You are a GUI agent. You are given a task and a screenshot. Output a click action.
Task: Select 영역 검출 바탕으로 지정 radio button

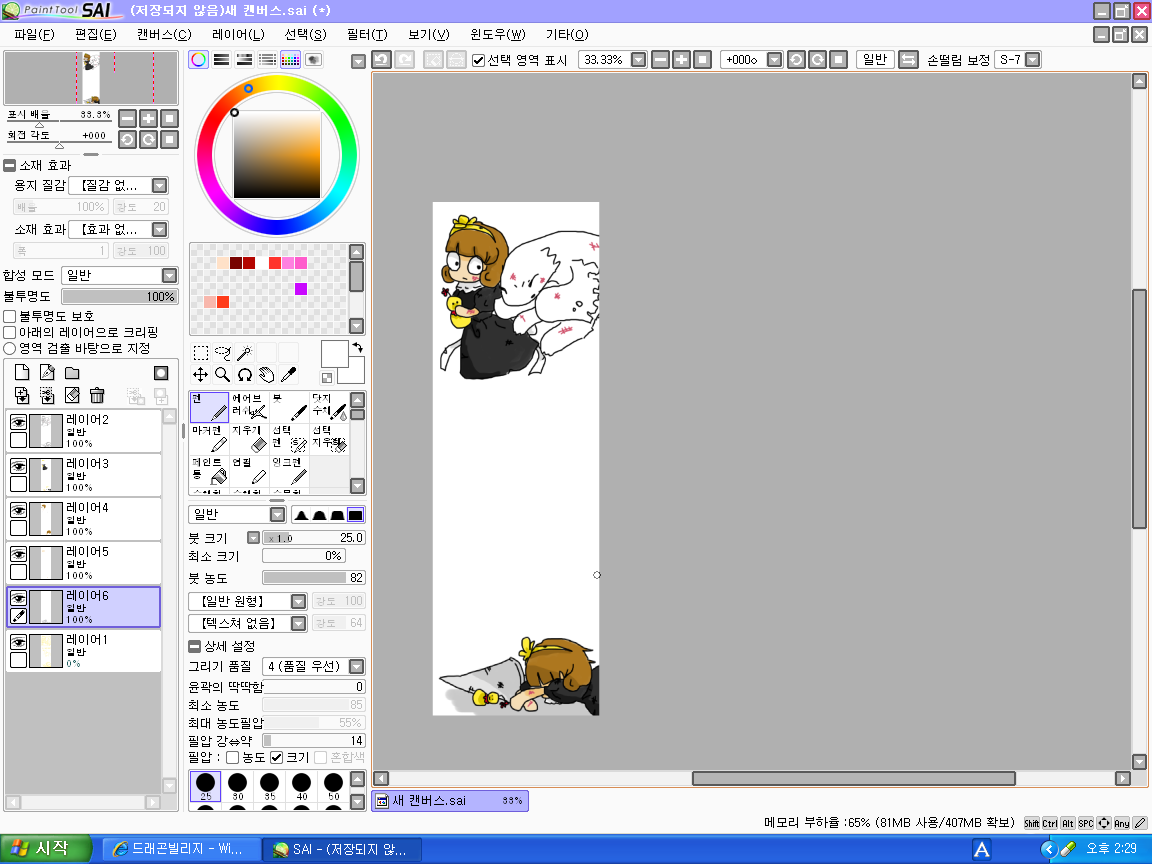point(10,348)
